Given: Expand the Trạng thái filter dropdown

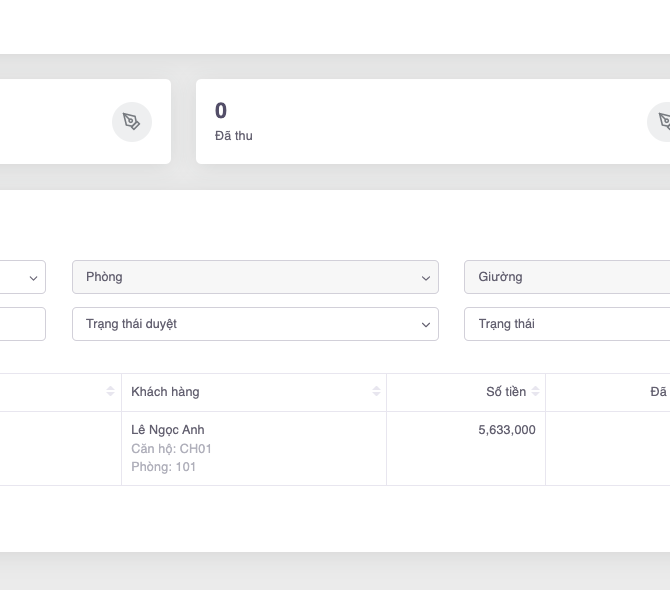Looking at the screenshot, I should (566, 324).
